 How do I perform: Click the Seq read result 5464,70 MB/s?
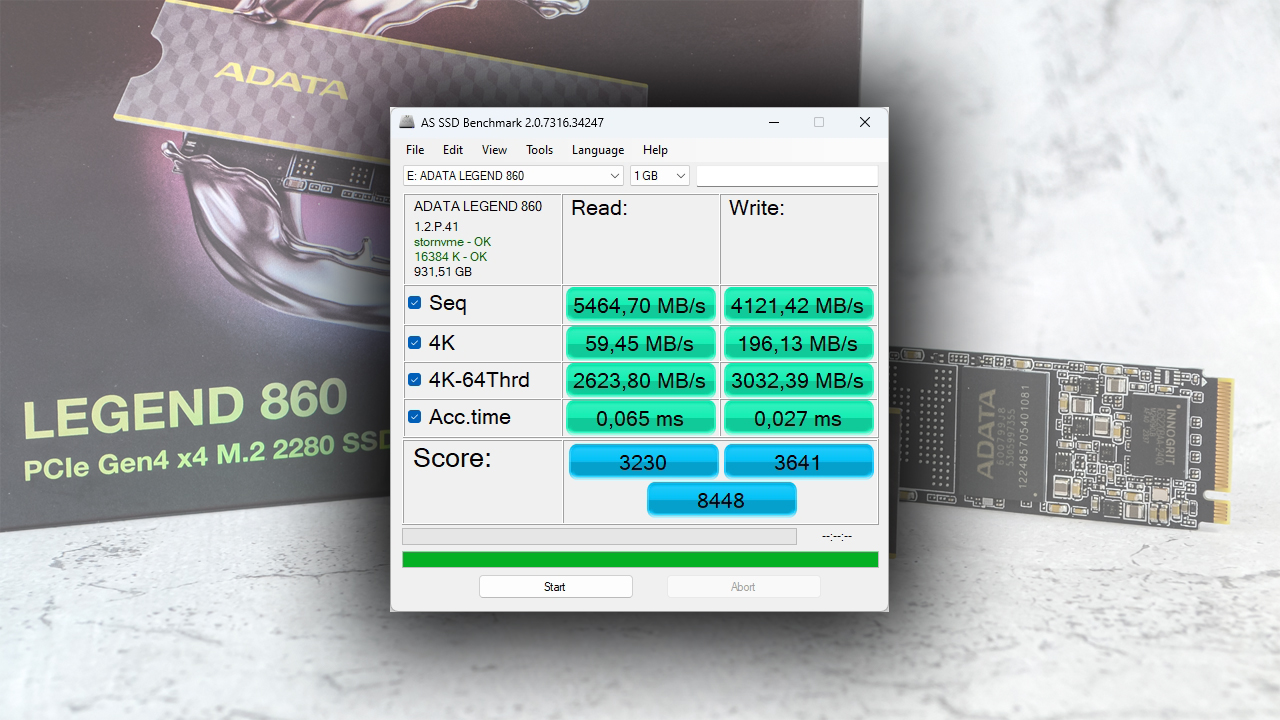coord(640,305)
